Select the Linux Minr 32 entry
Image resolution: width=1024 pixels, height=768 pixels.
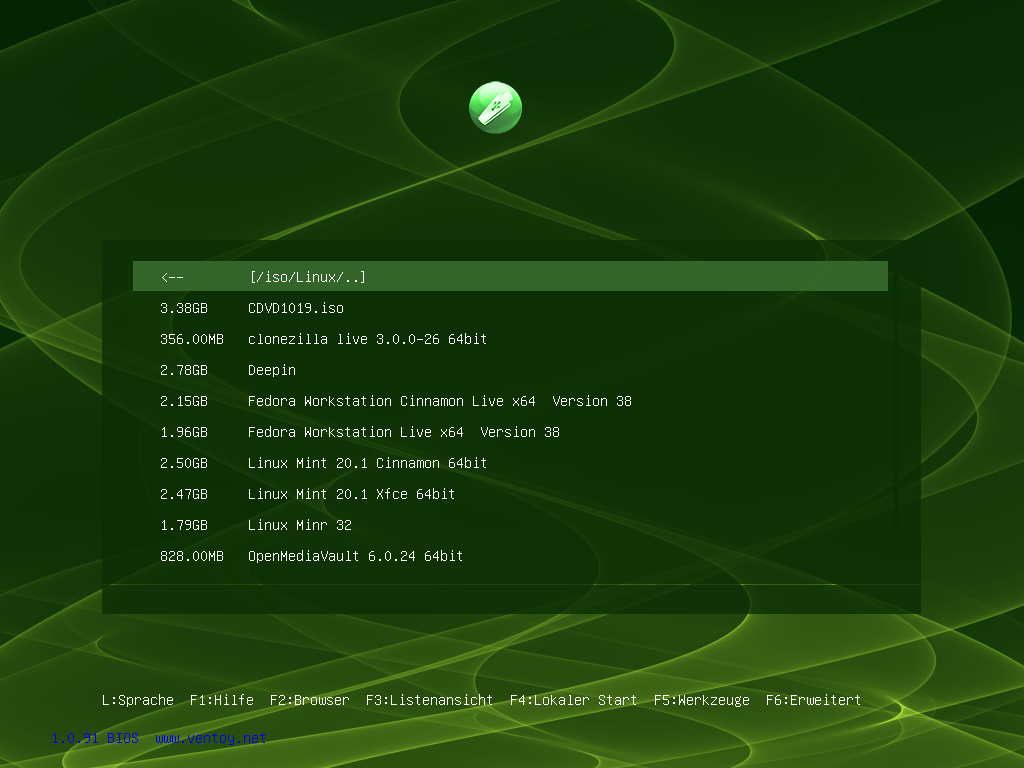pyautogui.click(x=510, y=525)
